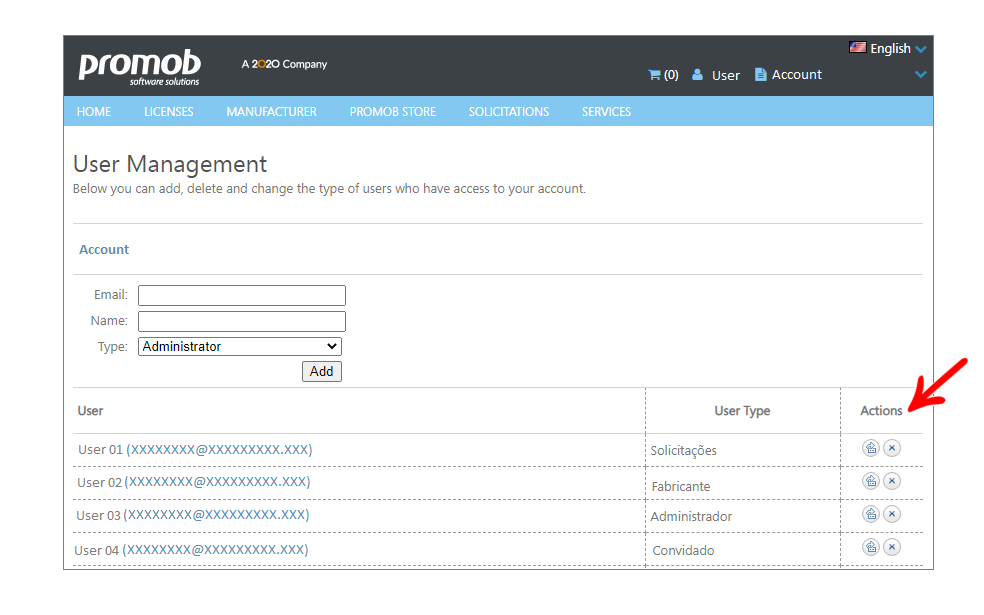Open the MANUFACTURER menu
Image resolution: width=984 pixels, height=615 pixels.
point(272,112)
